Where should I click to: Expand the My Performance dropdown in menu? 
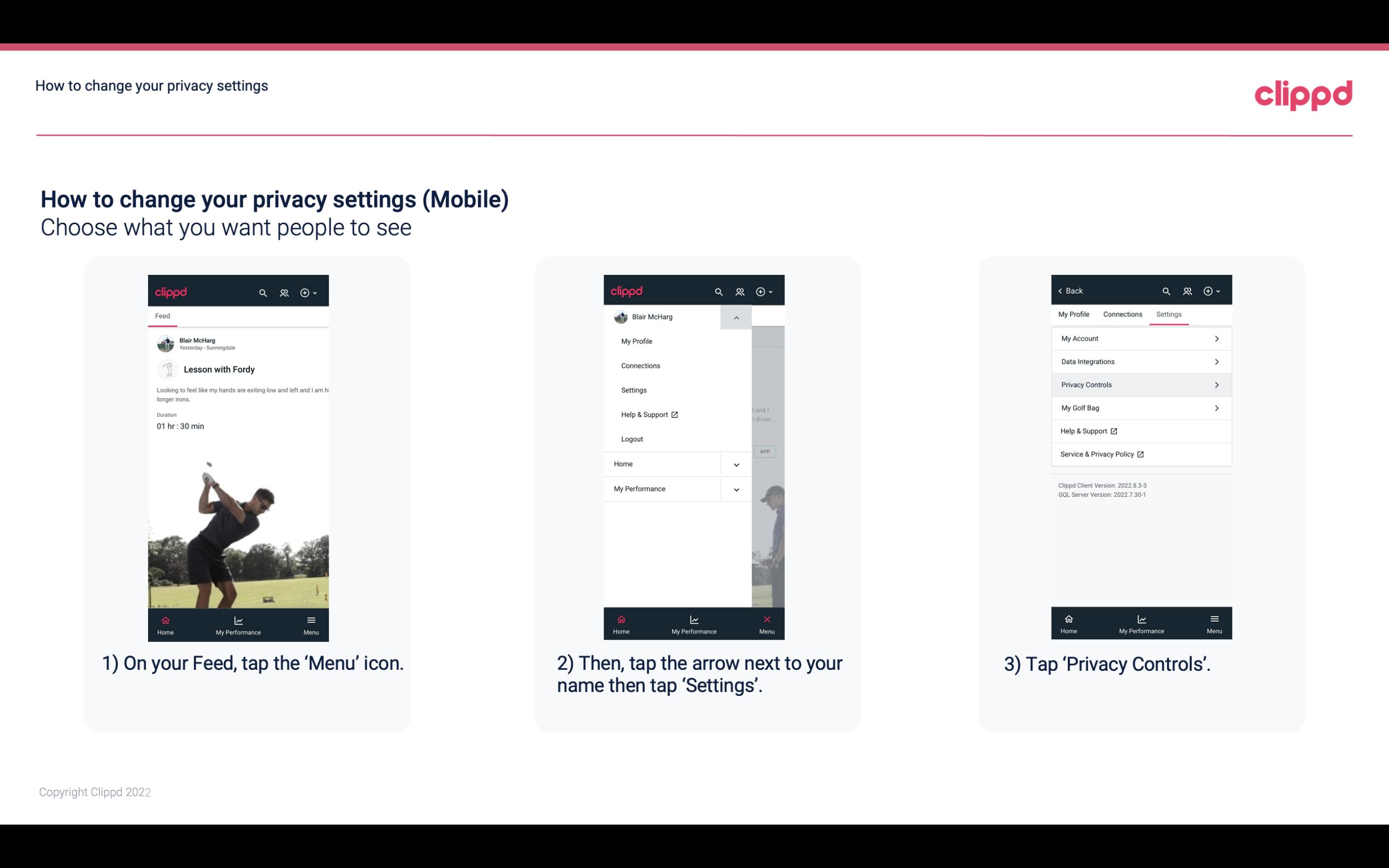pos(736,489)
